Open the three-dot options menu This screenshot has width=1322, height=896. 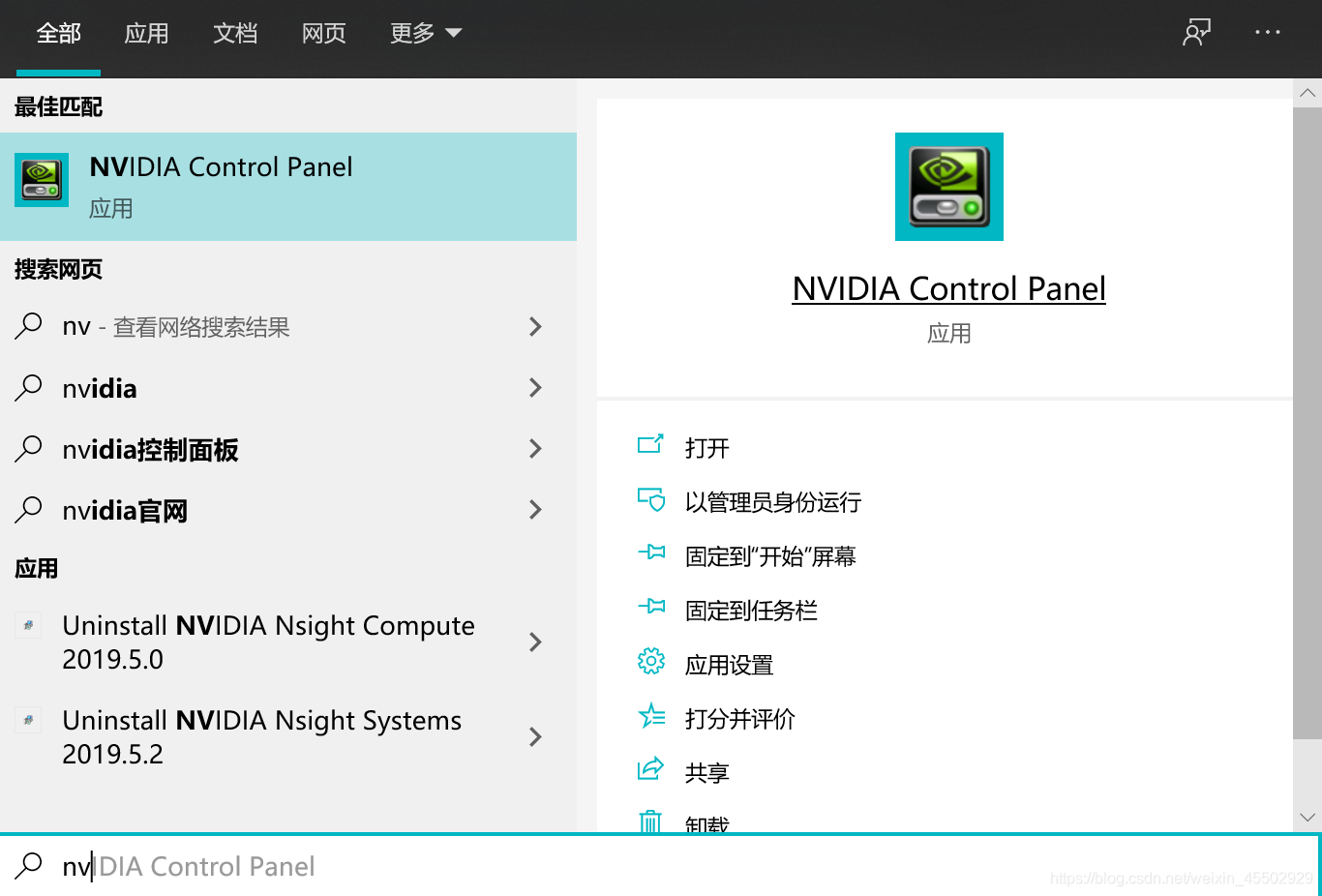[1268, 32]
